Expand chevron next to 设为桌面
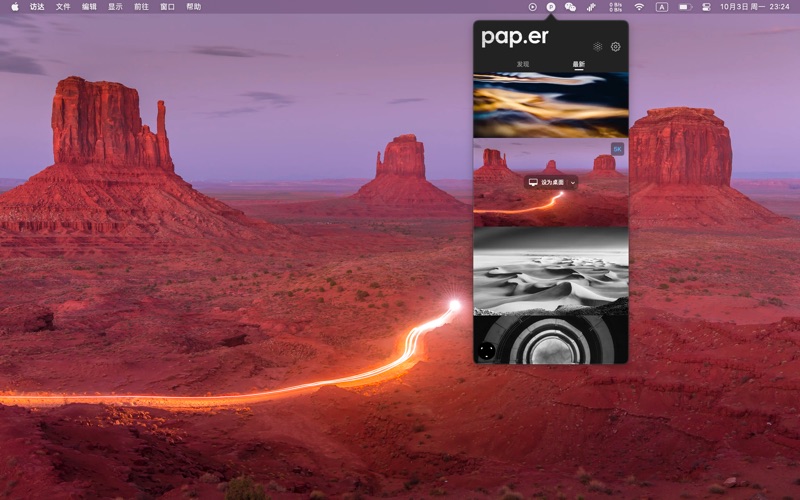 (573, 183)
